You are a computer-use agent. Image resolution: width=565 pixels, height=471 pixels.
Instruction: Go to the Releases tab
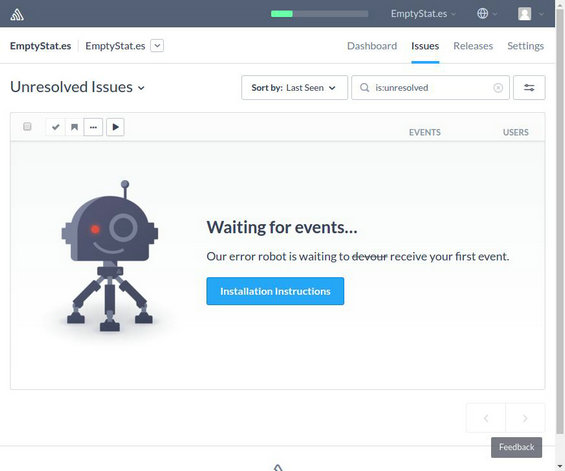click(x=473, y=46)
